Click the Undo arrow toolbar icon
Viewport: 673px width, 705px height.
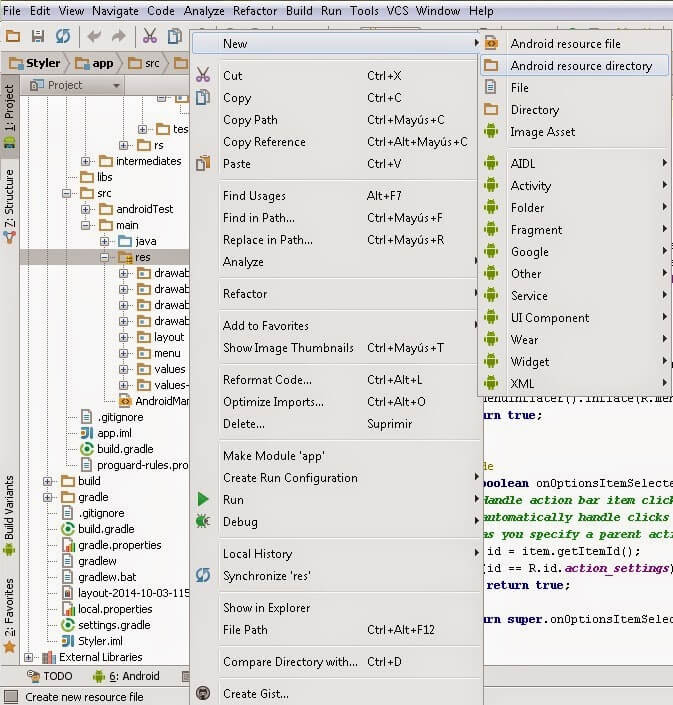coord(94,36)
